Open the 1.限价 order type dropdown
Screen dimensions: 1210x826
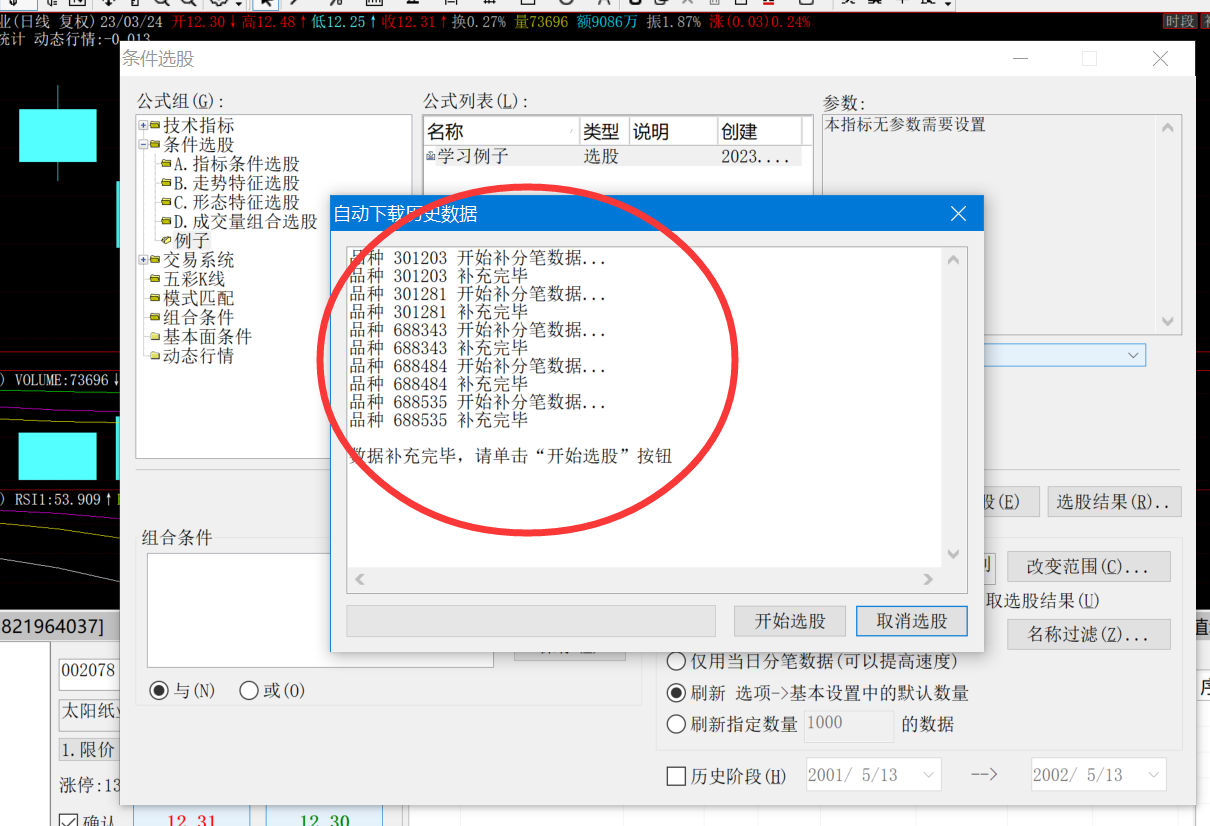[90, 749]
